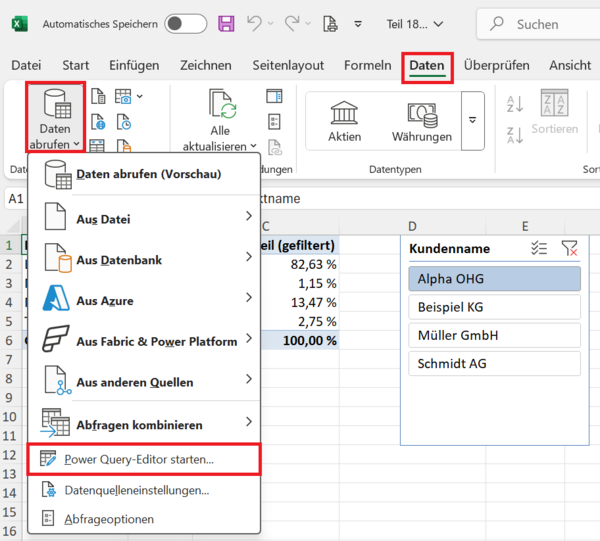Switch to the Start tab
Viewport: 600px width, 541px height.
pyautogui.click(x=75, y=65)
